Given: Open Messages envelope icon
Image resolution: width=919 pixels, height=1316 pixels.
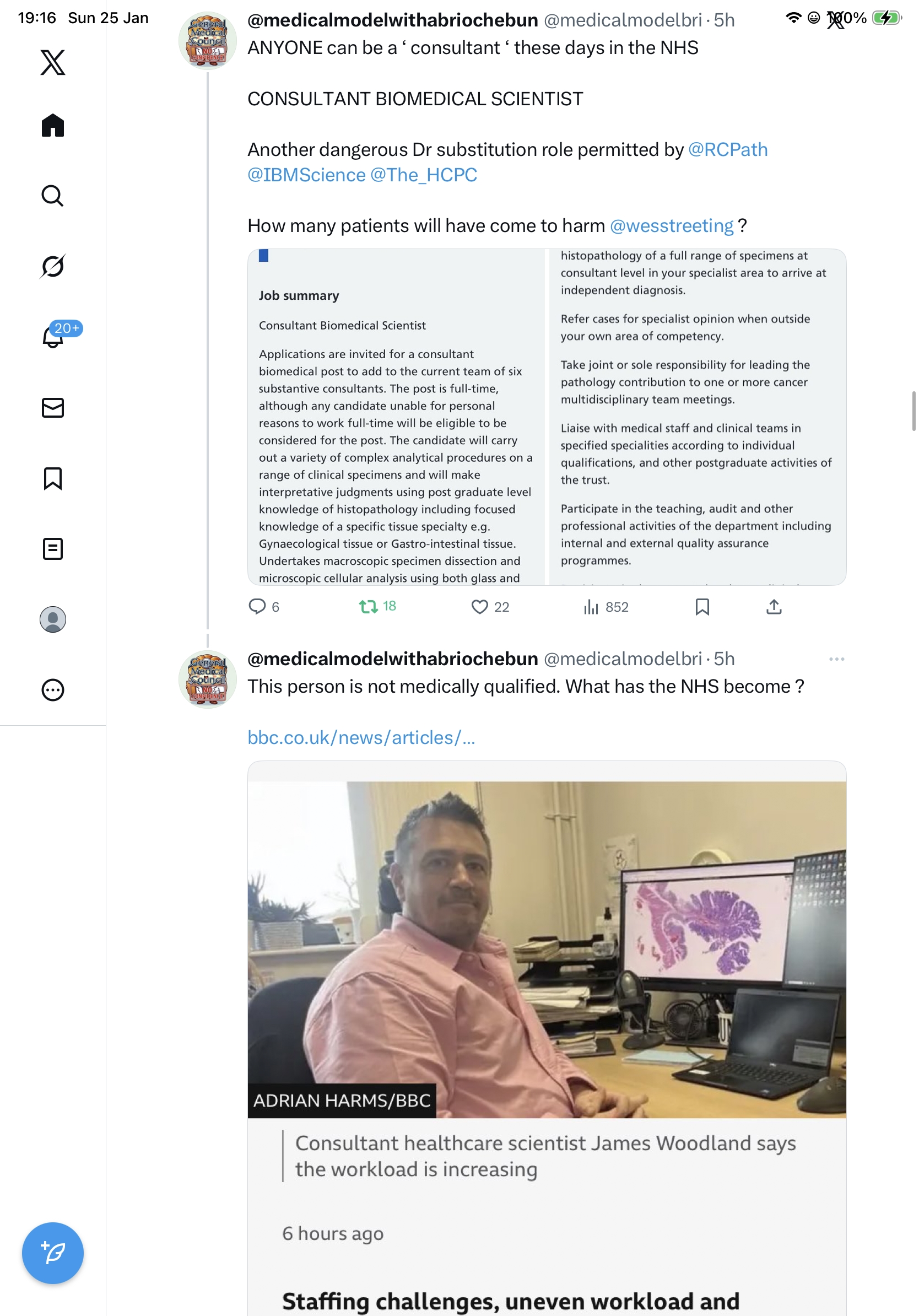Looking at the screenshot, I should tap(53, 407).
